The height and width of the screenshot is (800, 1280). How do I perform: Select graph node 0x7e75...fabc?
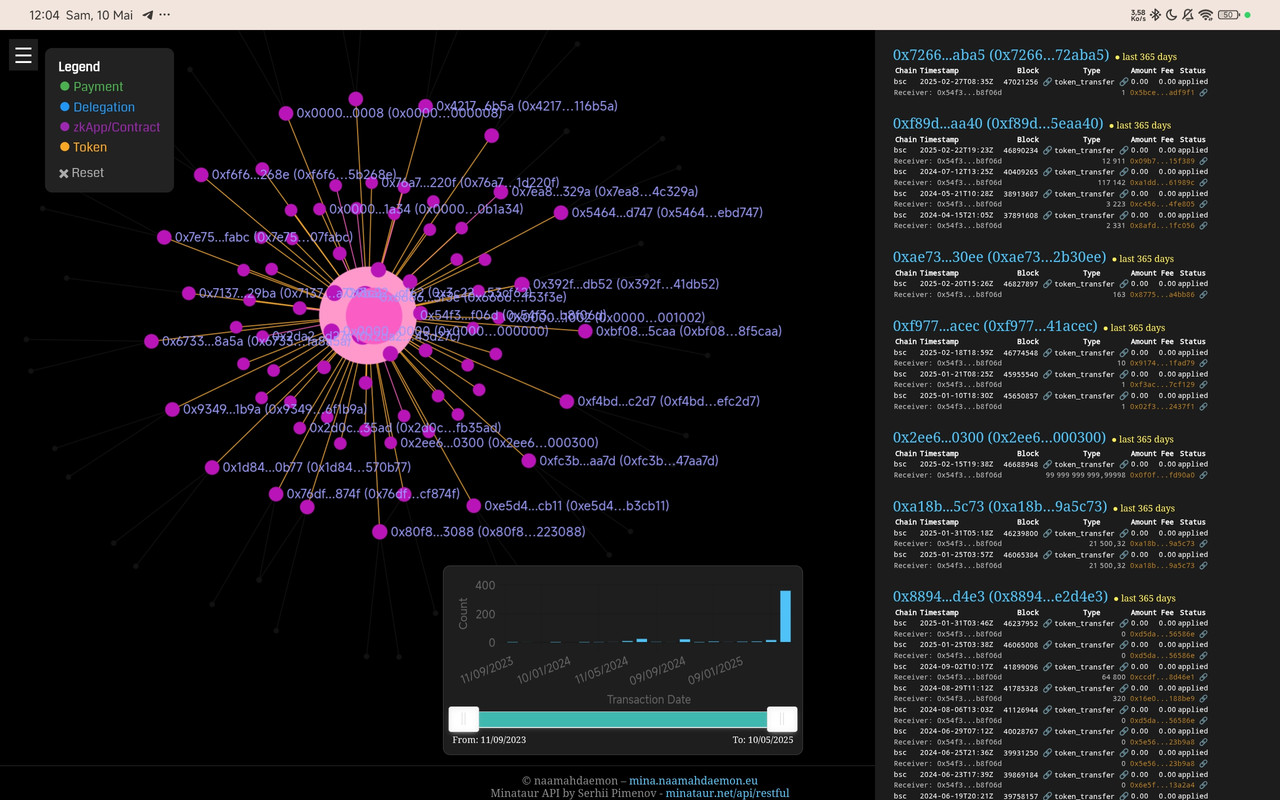tap(164, 237)
